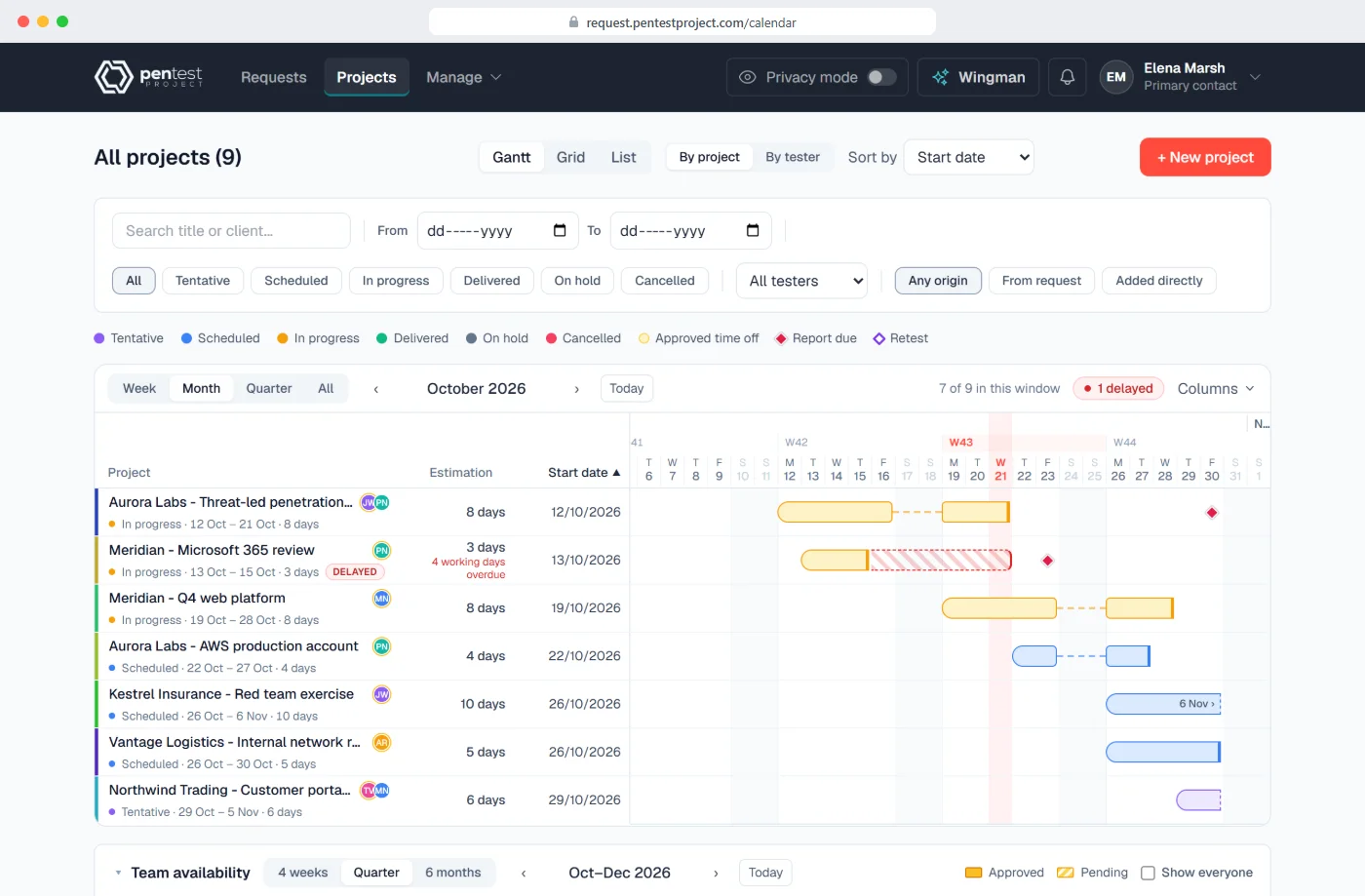Open the To date calendar picker icon

[x=753, y=231]
